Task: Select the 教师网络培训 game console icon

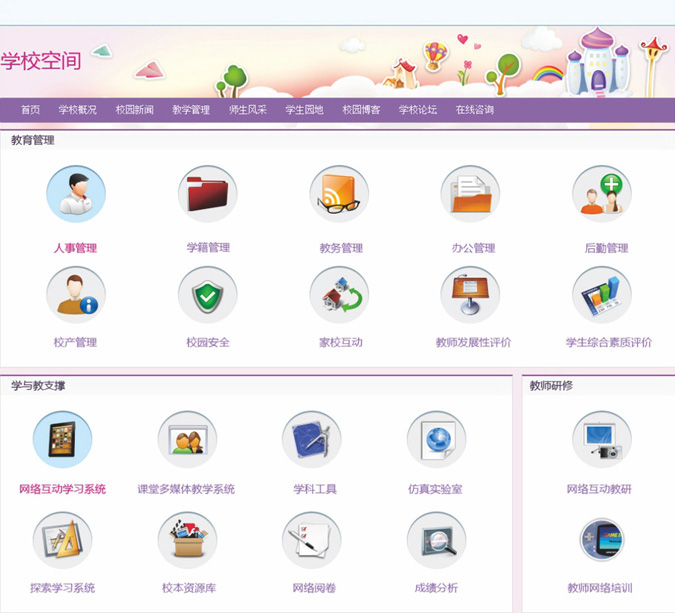Action: (x=602, y=539)
